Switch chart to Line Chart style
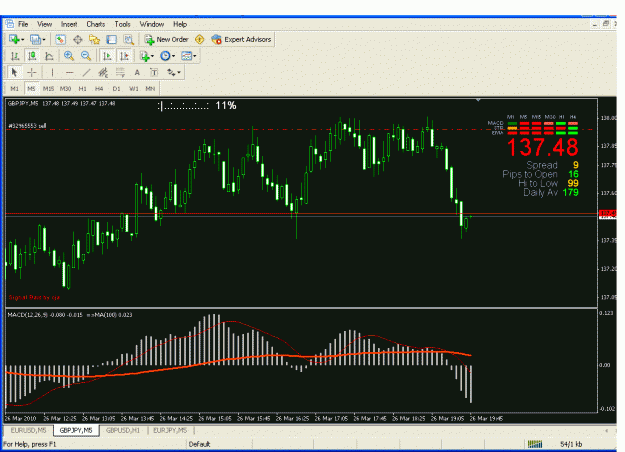 pos(49,56)
